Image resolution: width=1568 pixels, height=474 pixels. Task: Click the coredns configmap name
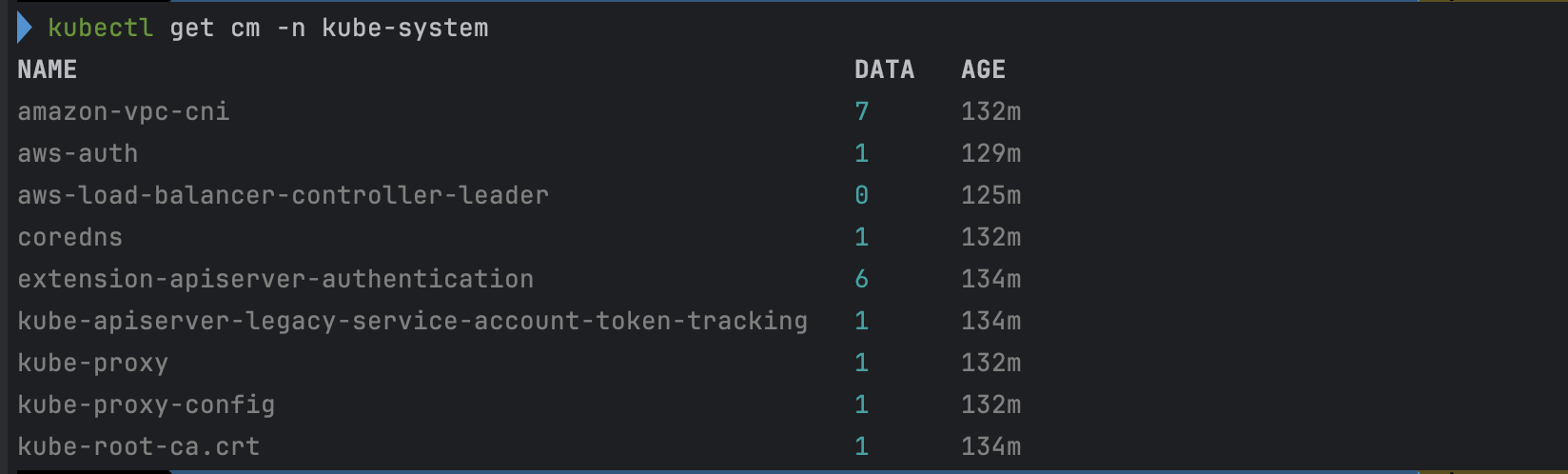(70, 237)
